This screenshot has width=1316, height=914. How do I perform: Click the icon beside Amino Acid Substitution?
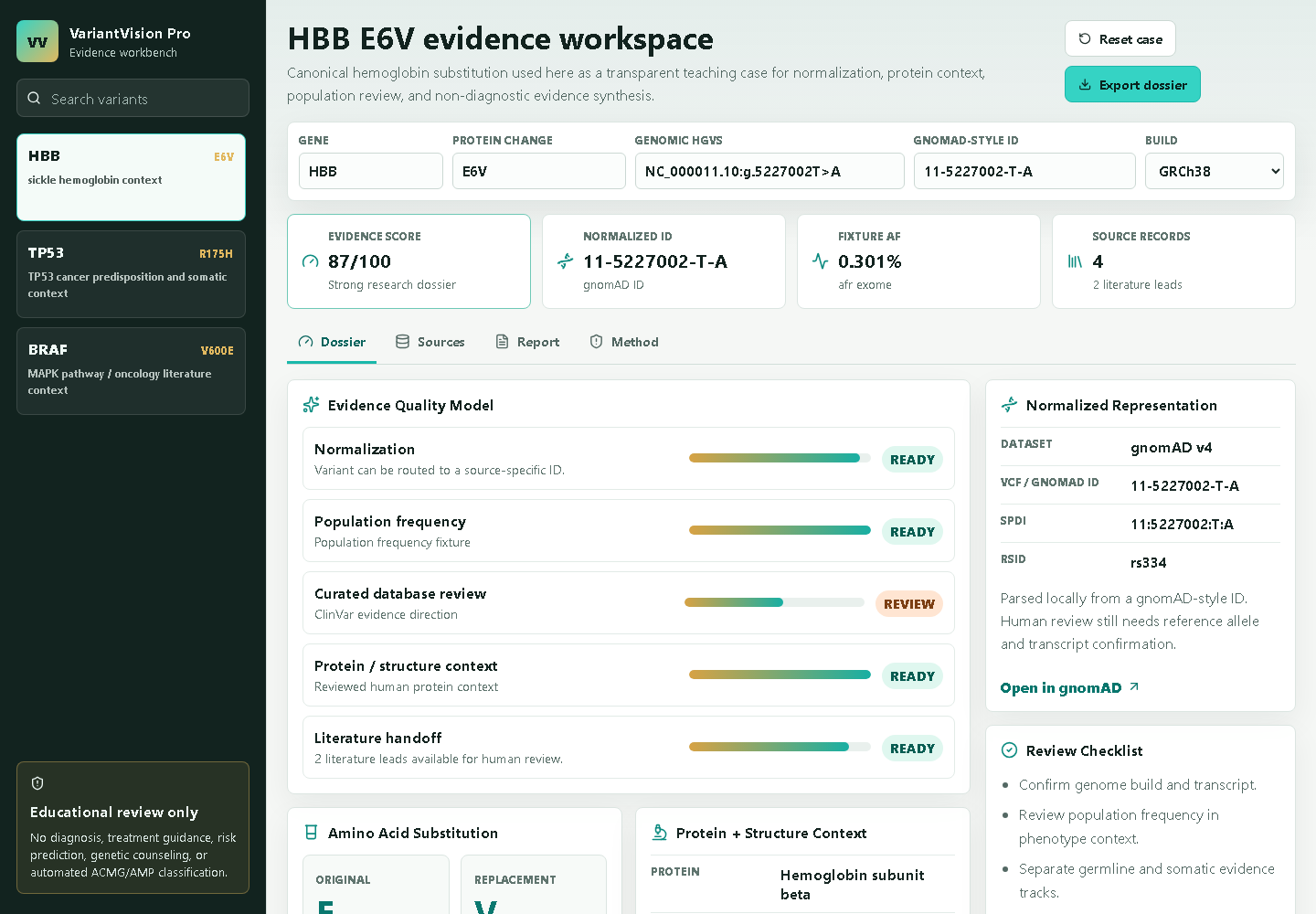tap(311, 833)
